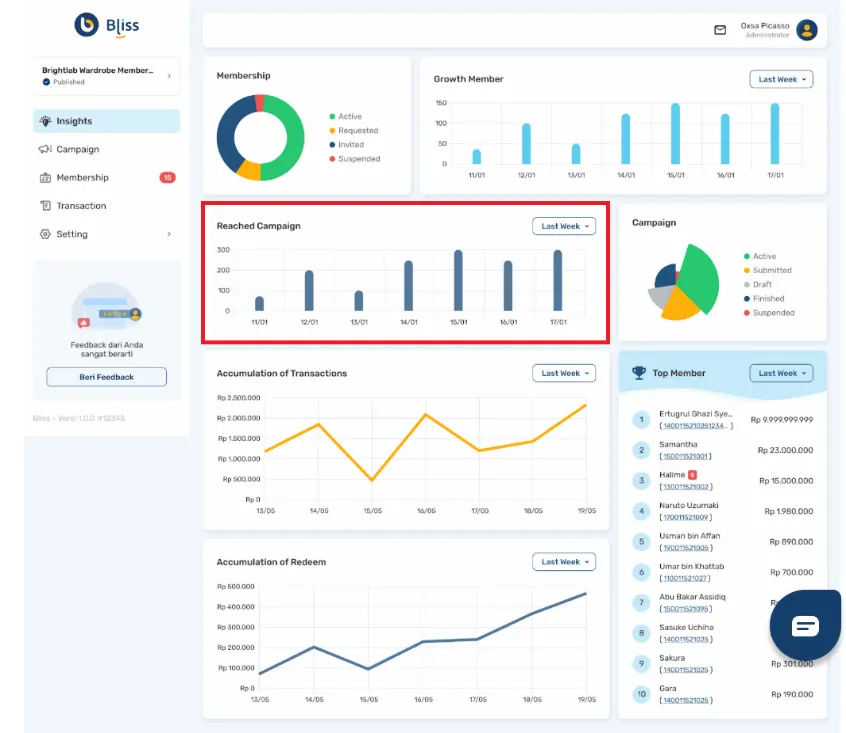Open Samantha's member ID link
Image resolution: width=846 pixels, height=733 pixels.
[685, 456]
